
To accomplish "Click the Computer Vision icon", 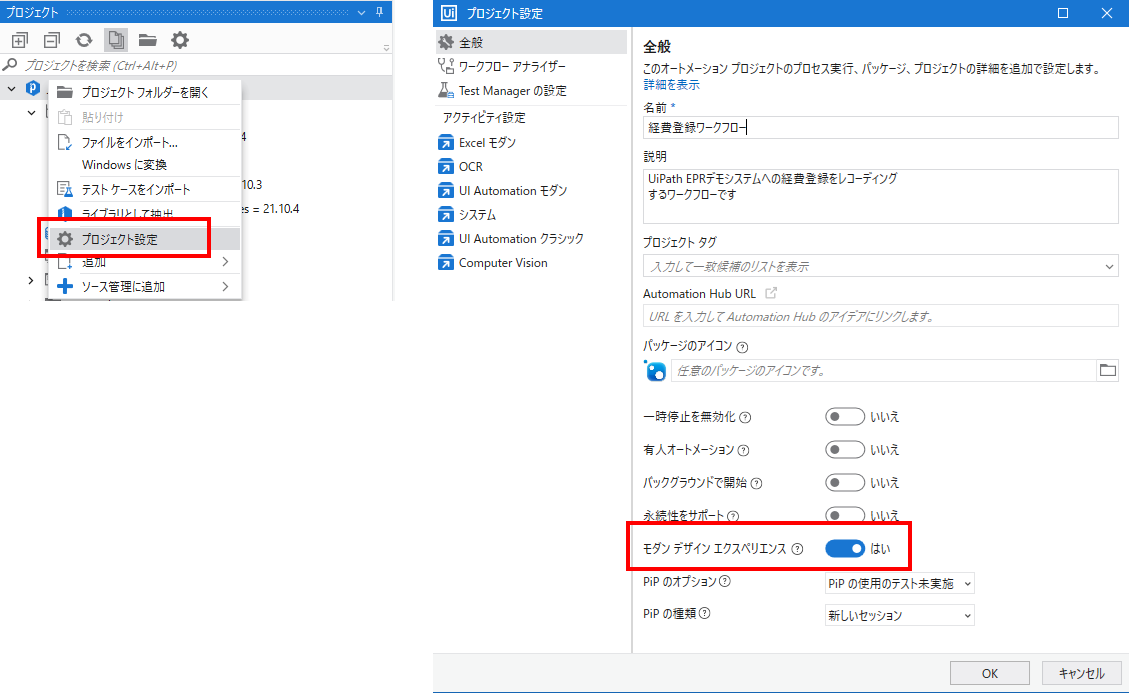I will pyautogui.click(x=446, y=263).
